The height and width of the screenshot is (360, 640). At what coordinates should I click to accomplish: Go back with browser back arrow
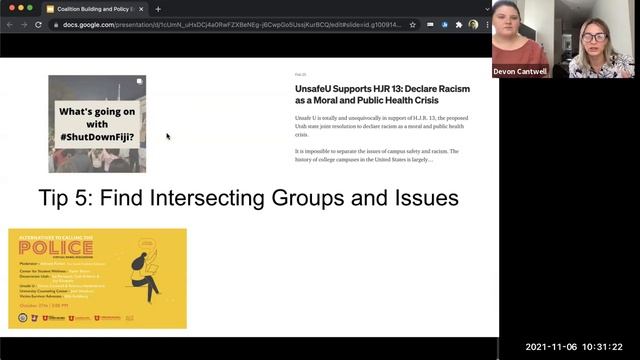[10, 25]
